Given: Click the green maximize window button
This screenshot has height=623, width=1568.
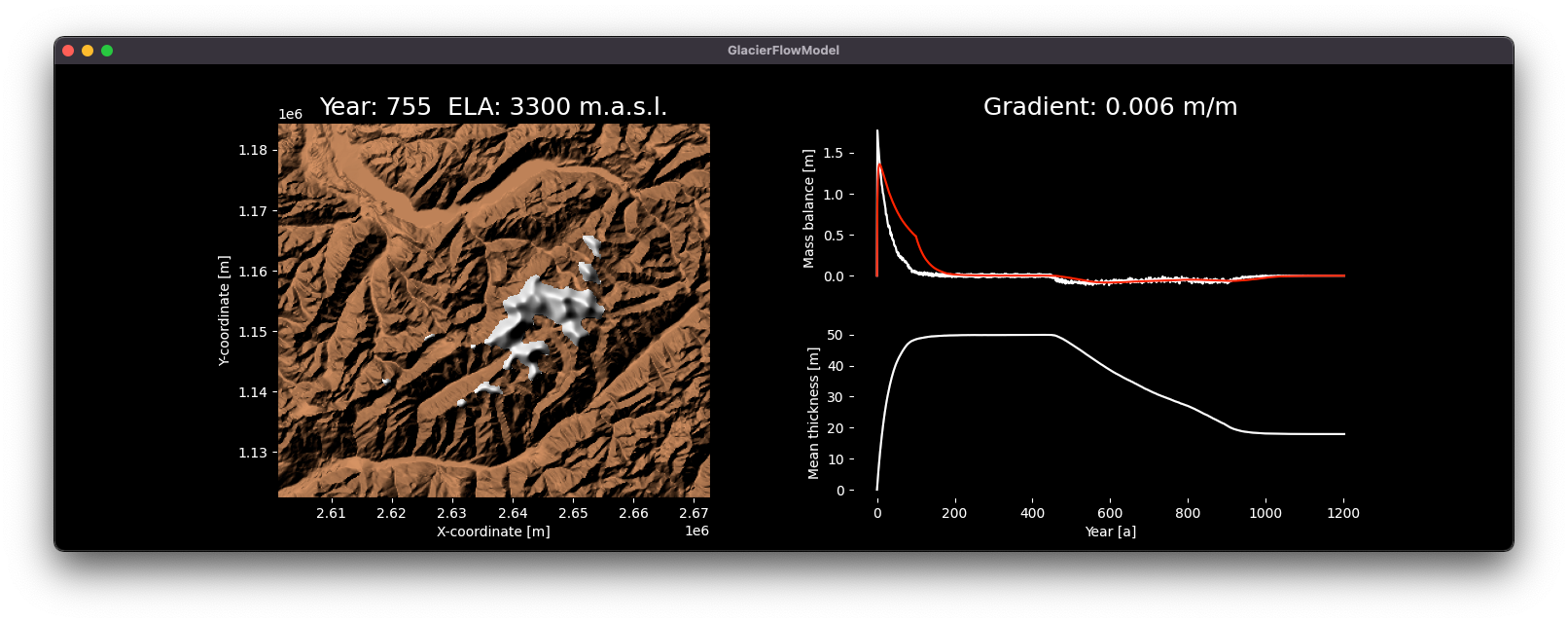Looking at the screenshot, I should [107, 51].
